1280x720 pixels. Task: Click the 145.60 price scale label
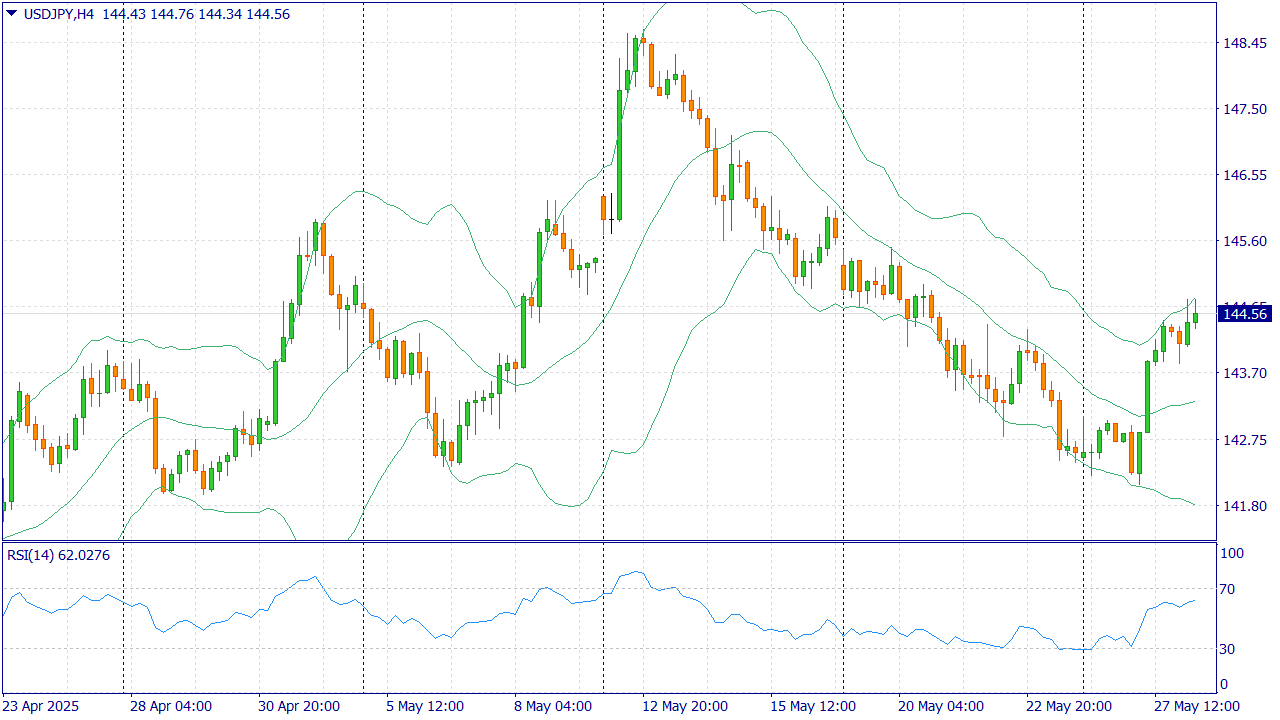point(1244,241)
